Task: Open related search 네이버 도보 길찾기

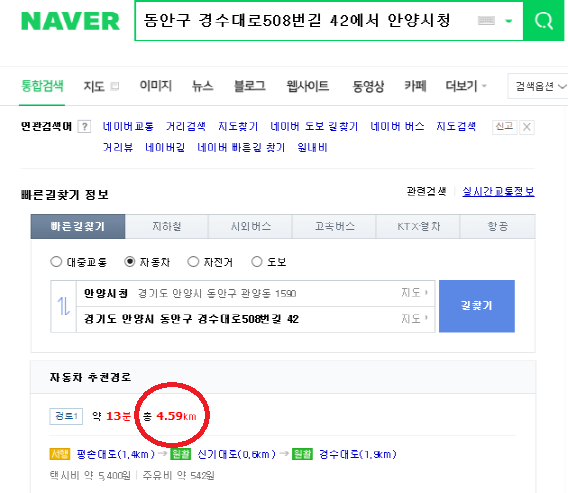Action: [x=314, y=126]
